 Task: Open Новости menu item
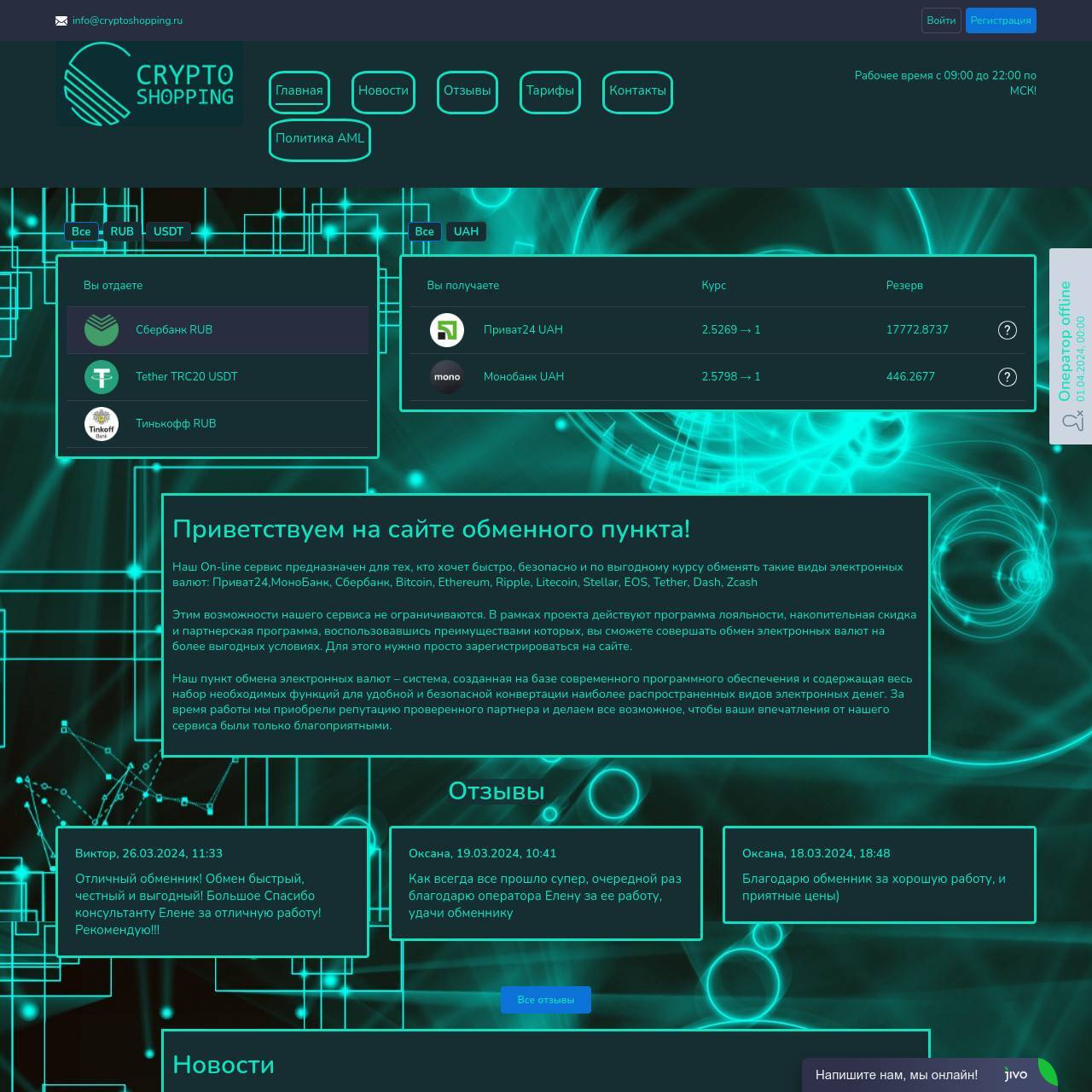(x=383, y=91)
